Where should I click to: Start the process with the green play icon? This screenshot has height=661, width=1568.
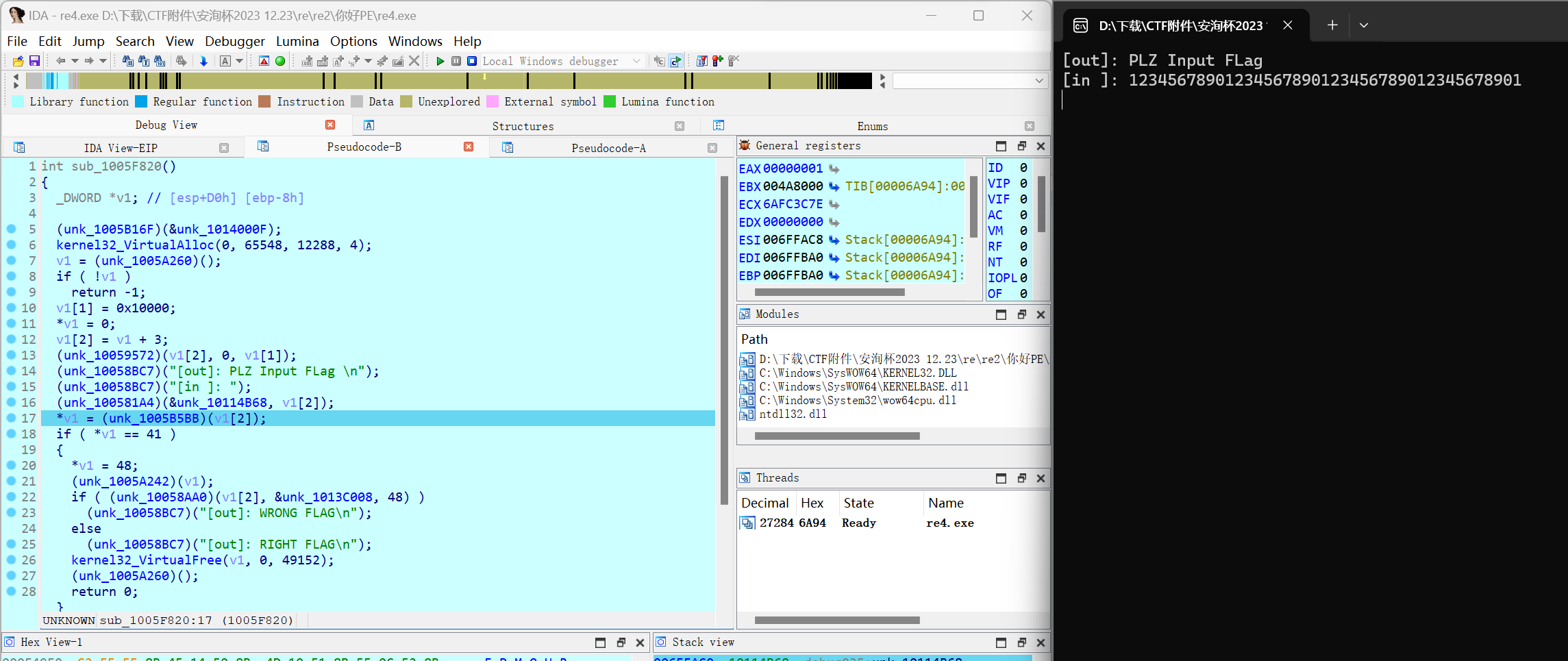coord(440,61)
